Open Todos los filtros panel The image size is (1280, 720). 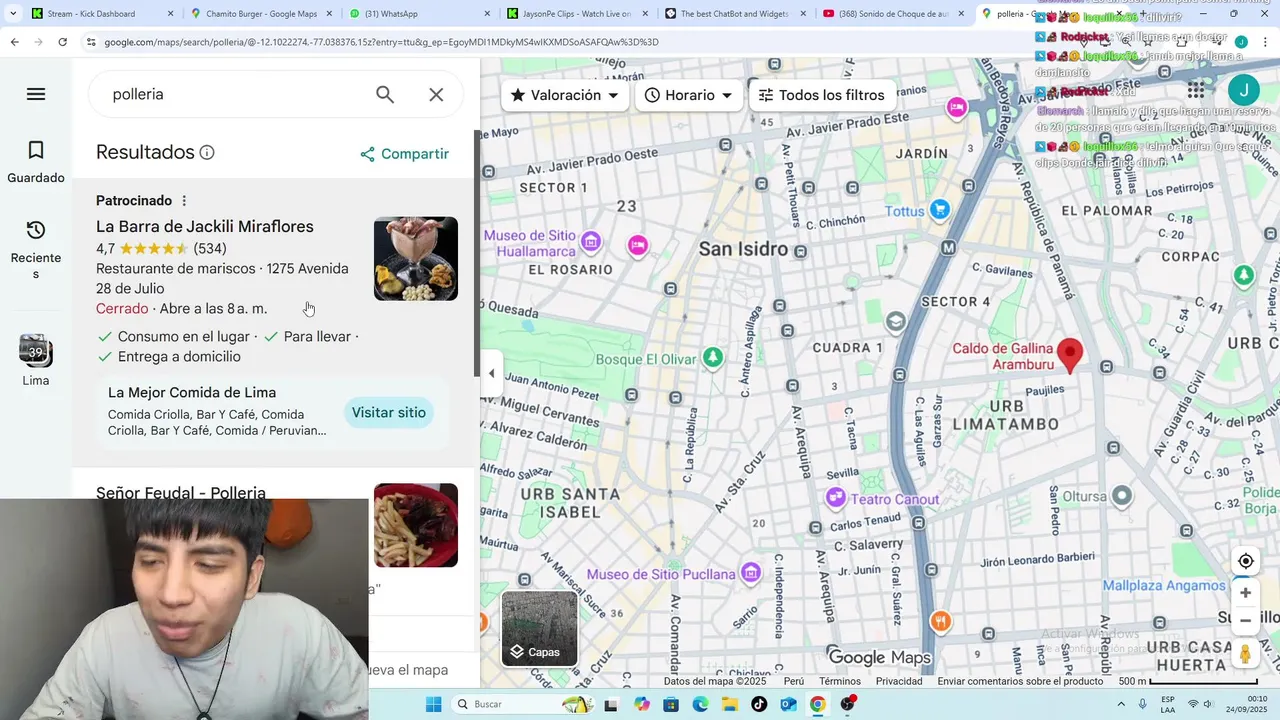coord(821,95)
